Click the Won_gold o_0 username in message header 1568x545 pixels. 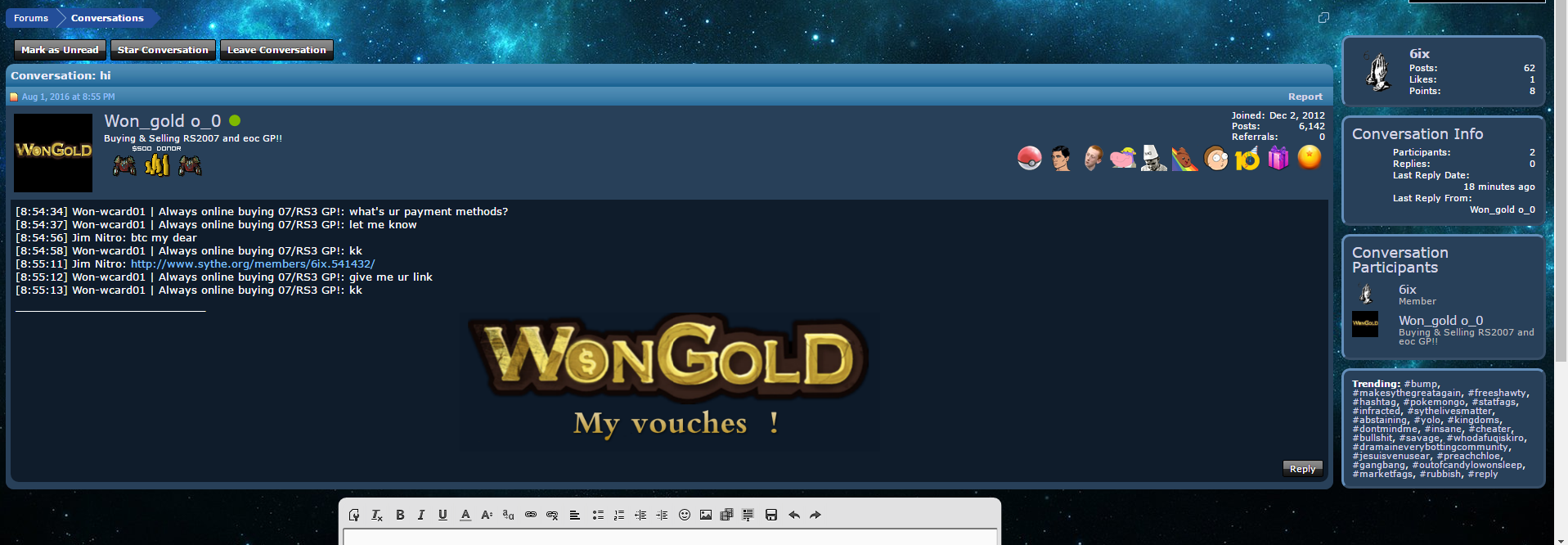click(162, 121)
